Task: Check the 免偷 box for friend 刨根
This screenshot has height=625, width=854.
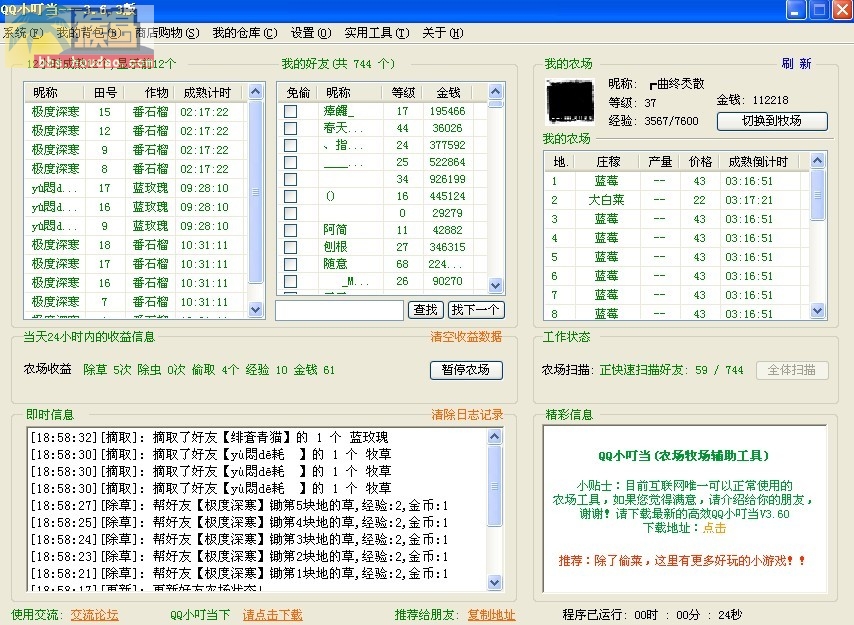Action: coord(290,247)
